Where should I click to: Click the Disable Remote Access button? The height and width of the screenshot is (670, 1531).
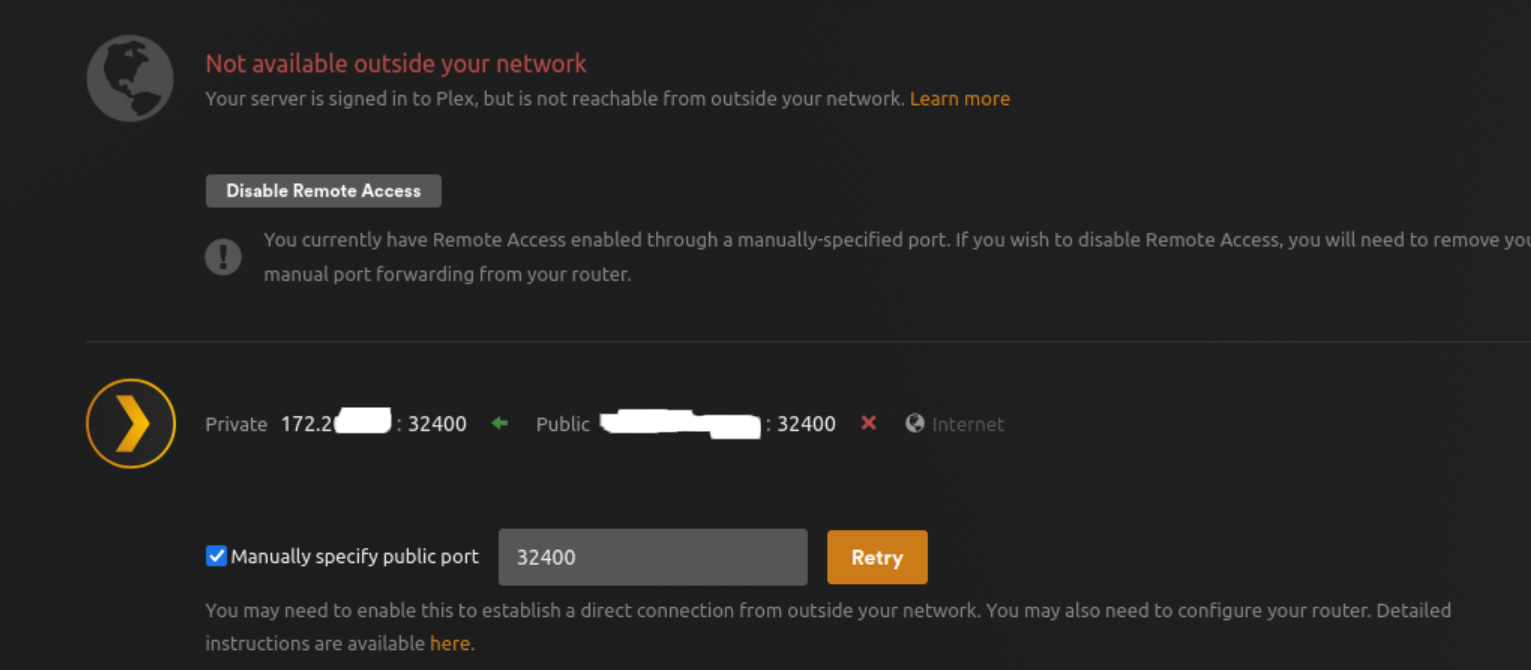coord(323,191)
